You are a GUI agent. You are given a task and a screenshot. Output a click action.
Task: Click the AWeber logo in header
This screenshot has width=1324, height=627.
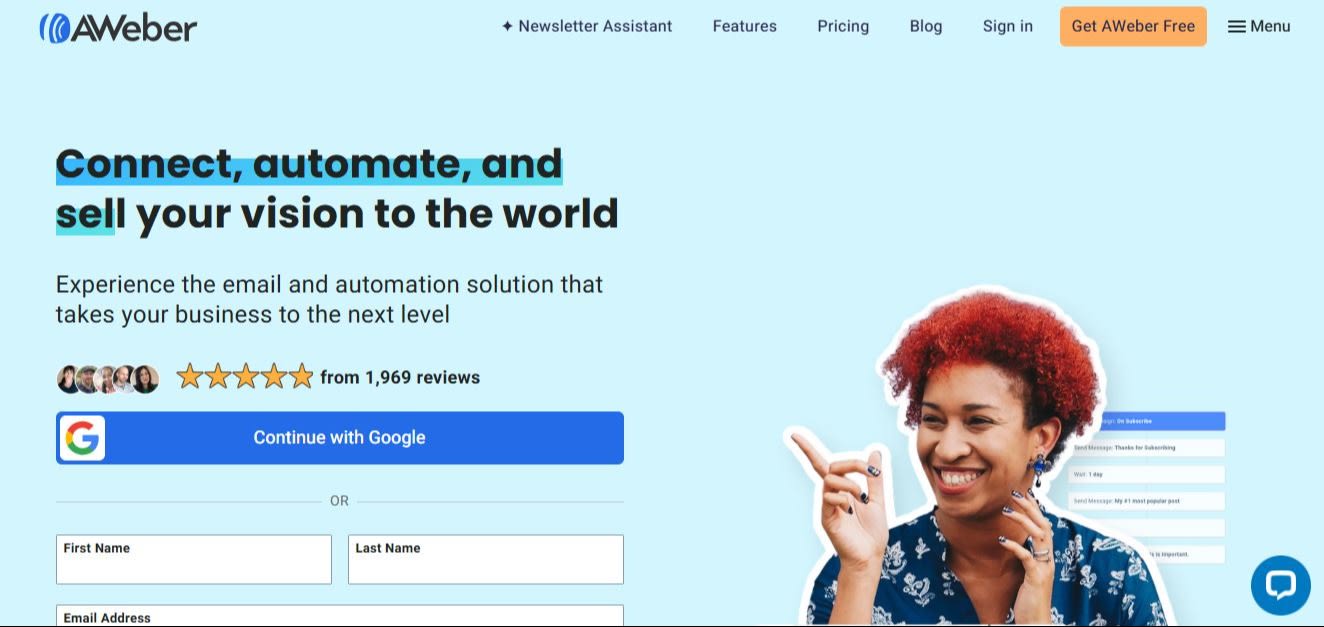118,27
